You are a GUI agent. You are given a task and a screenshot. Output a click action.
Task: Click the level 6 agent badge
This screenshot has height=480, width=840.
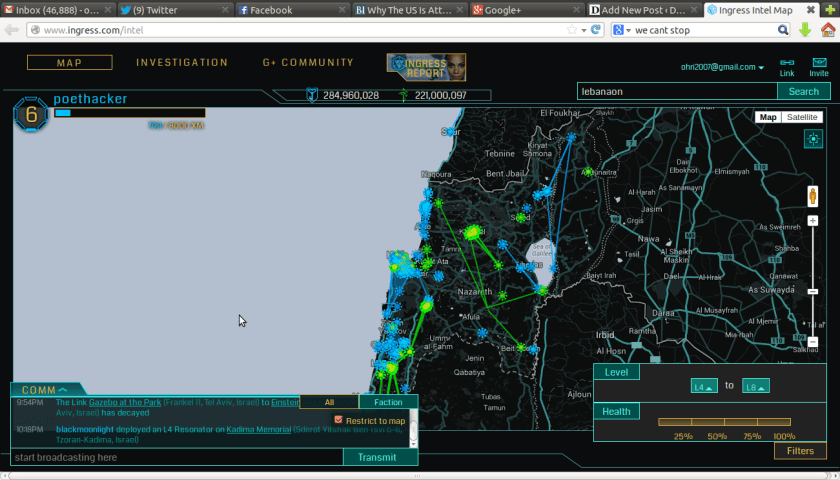(31, 115)
